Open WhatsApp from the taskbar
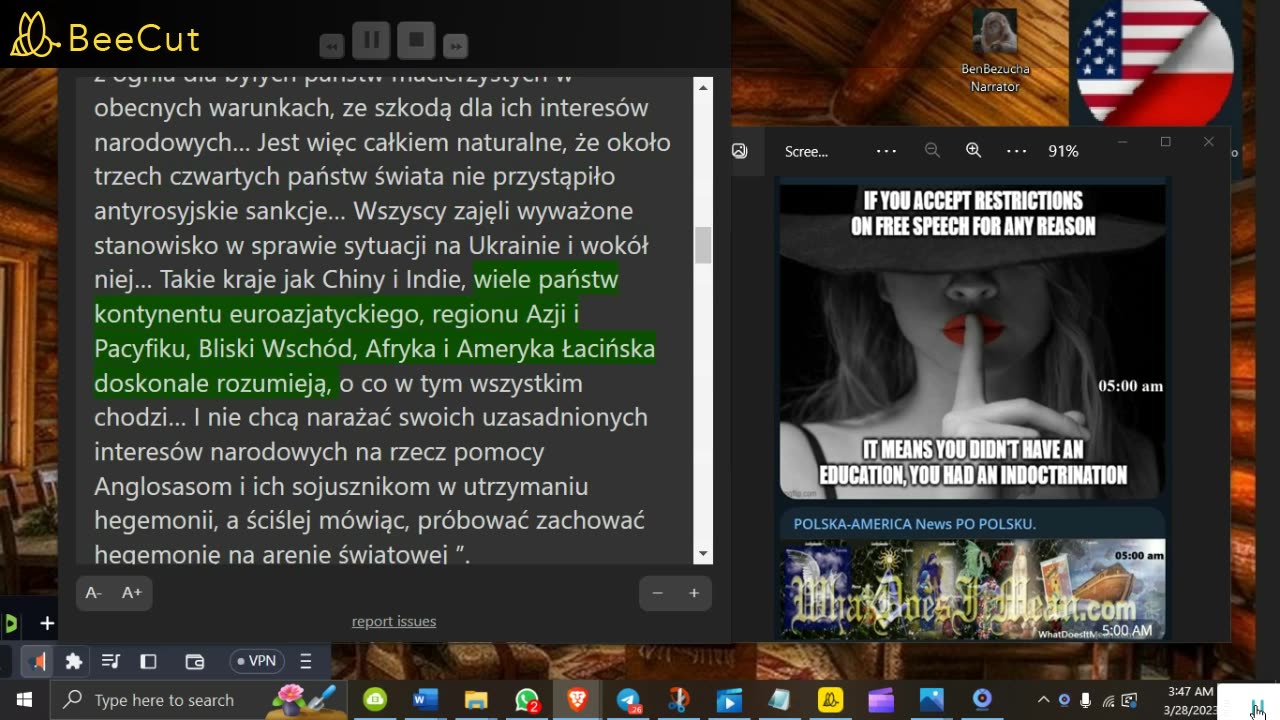 click(x=527, y=700)
